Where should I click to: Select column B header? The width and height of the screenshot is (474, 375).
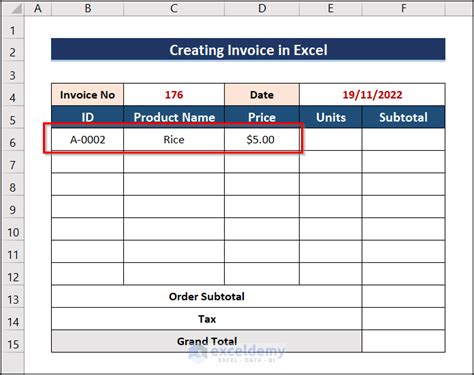[88, 8]
